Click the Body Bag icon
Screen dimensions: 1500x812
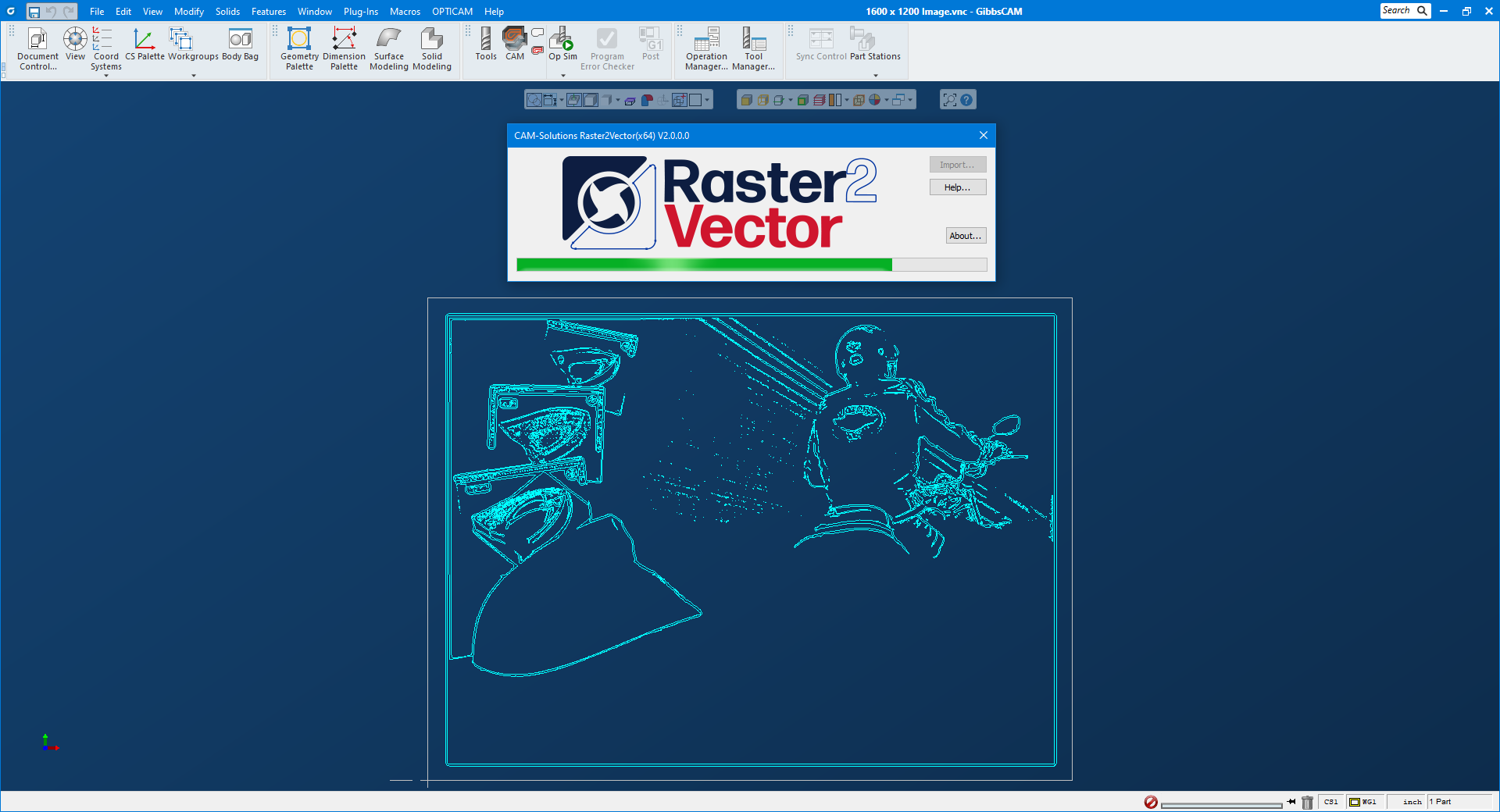pyautogui.click(x=240, y=44)
